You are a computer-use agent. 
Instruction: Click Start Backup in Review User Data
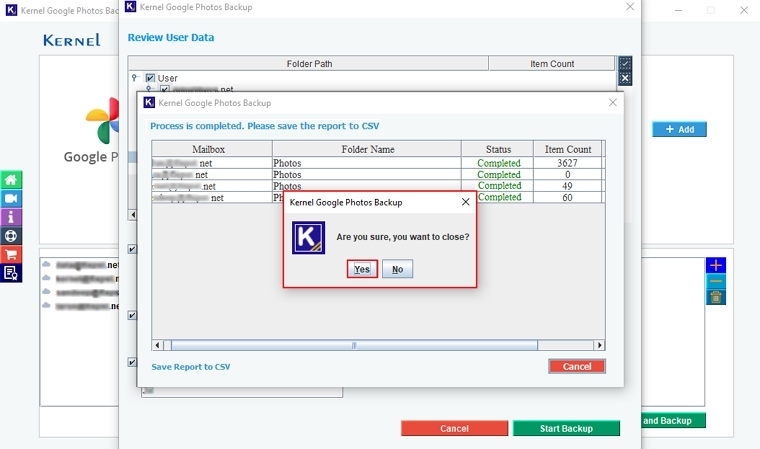(x=566, y=429)
